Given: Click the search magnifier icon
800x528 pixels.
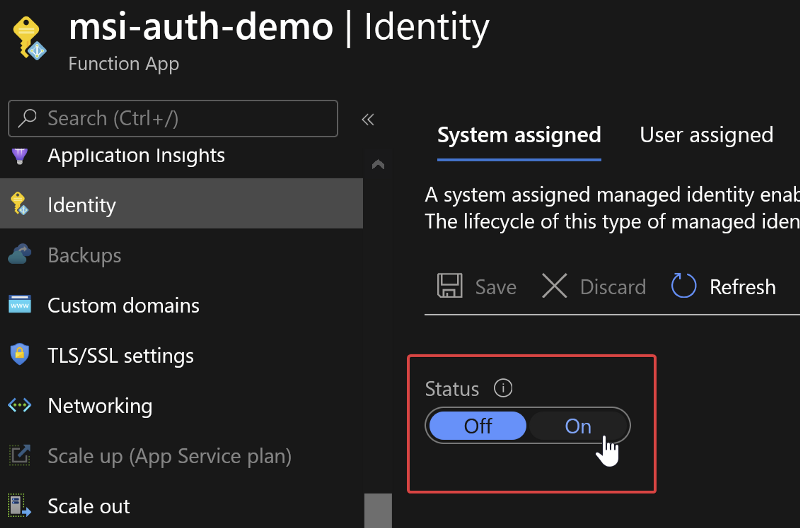Looking at the screenshot, I should 27,118.
